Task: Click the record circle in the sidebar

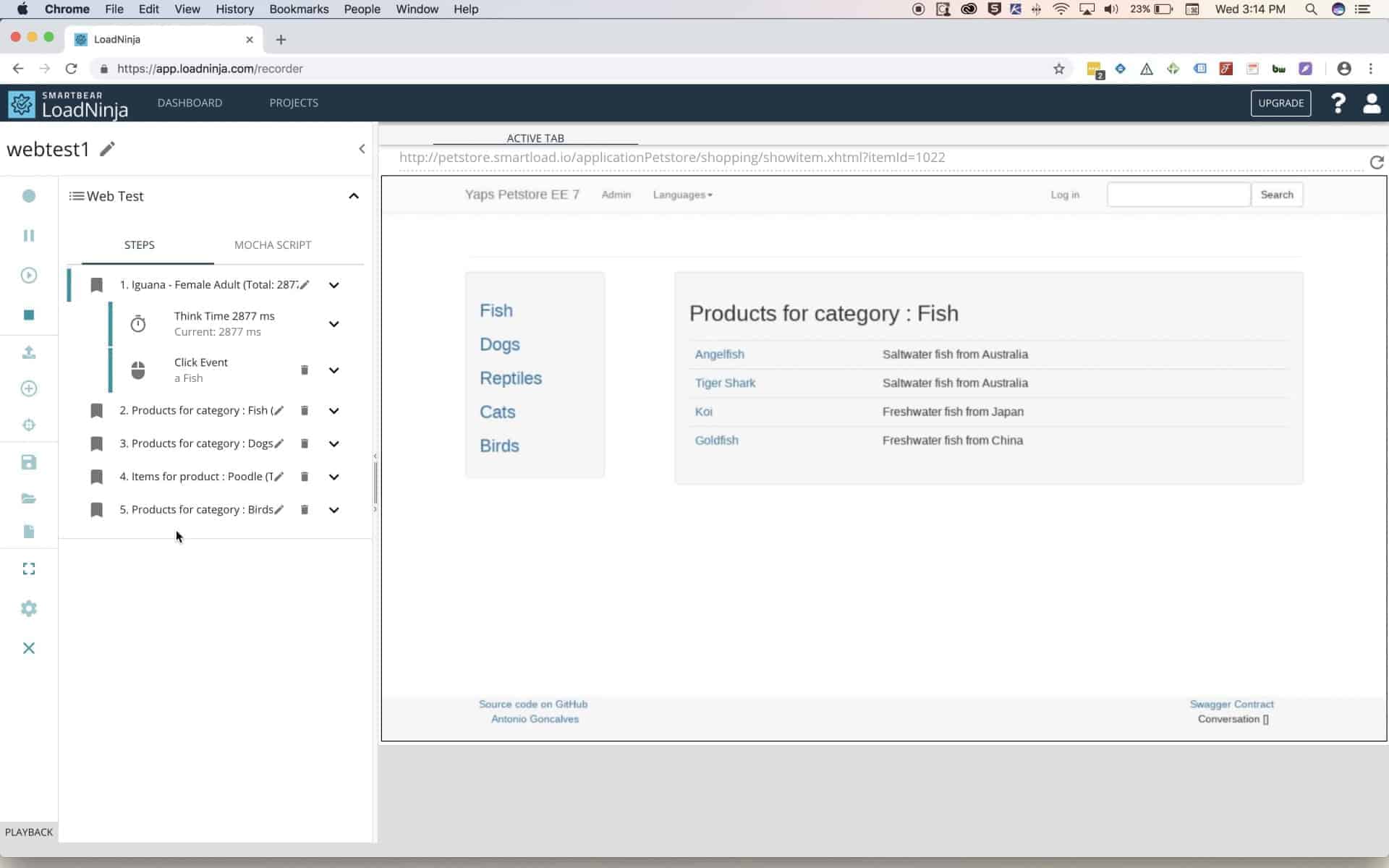Action: tap(29, 196)
